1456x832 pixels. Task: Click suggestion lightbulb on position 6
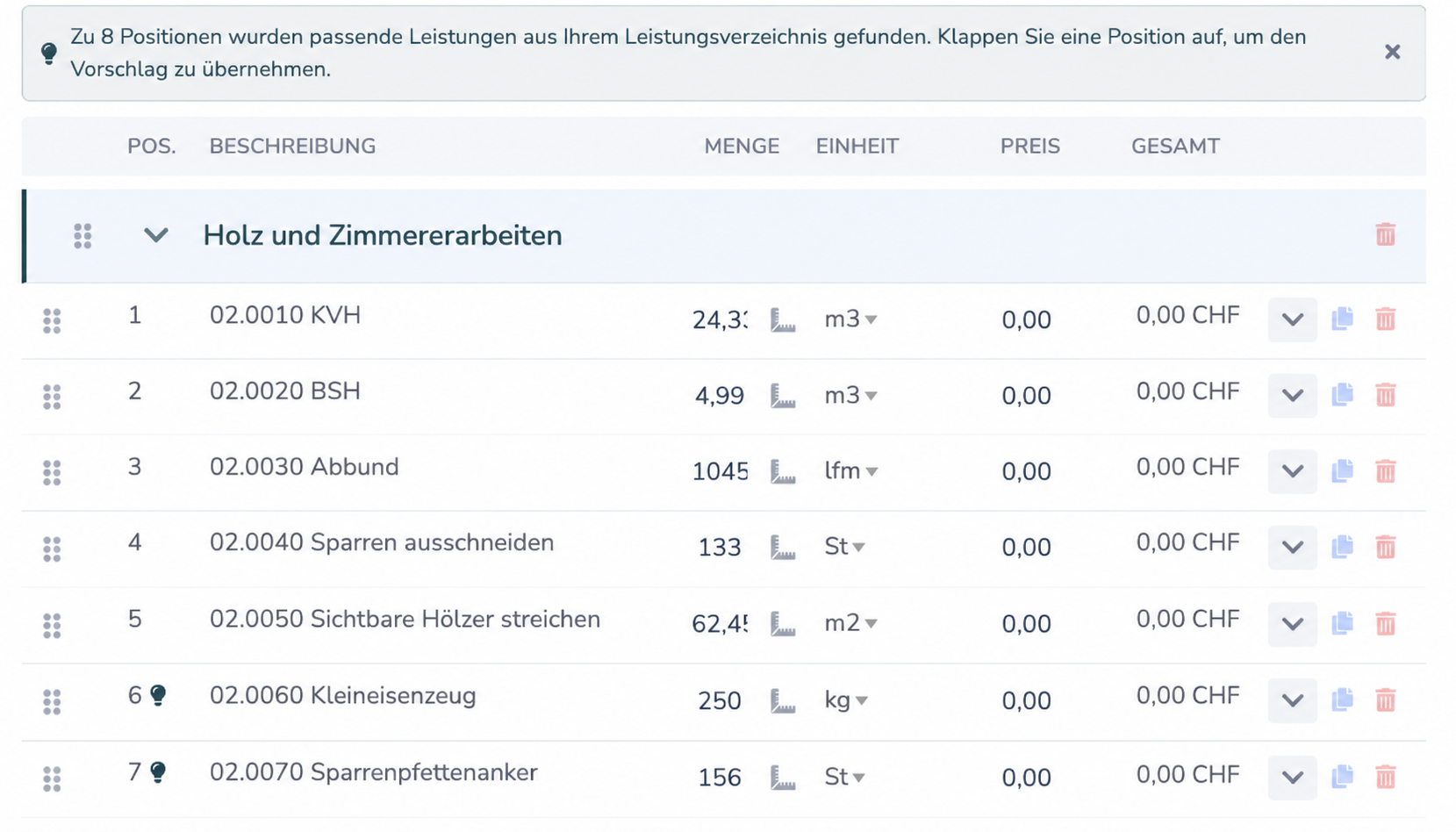tap(158, 695)
